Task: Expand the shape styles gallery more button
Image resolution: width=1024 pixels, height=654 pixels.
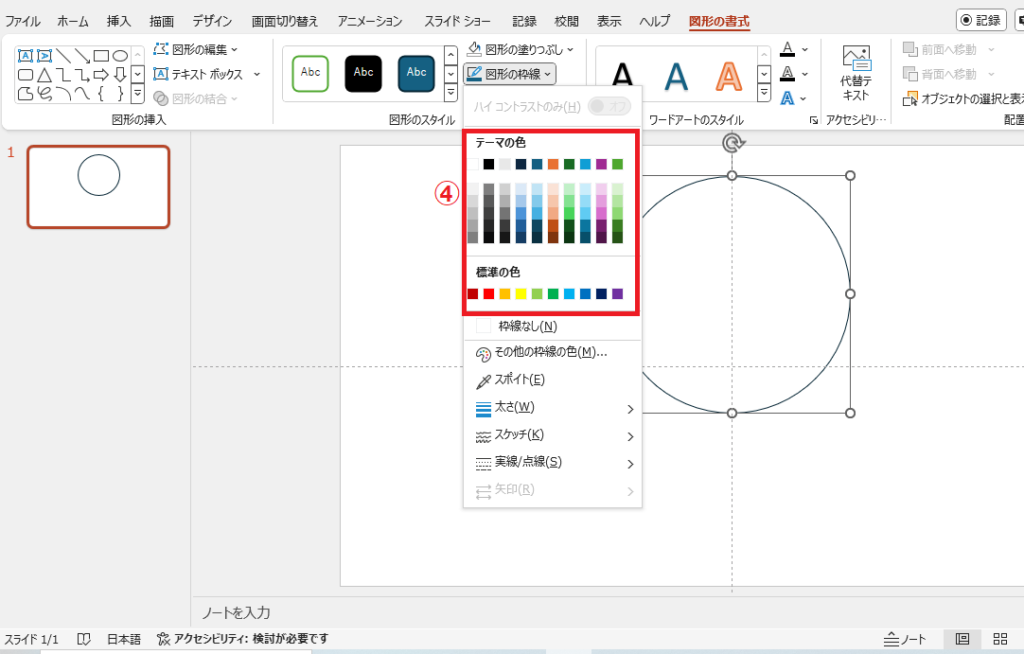Action: 451,94
